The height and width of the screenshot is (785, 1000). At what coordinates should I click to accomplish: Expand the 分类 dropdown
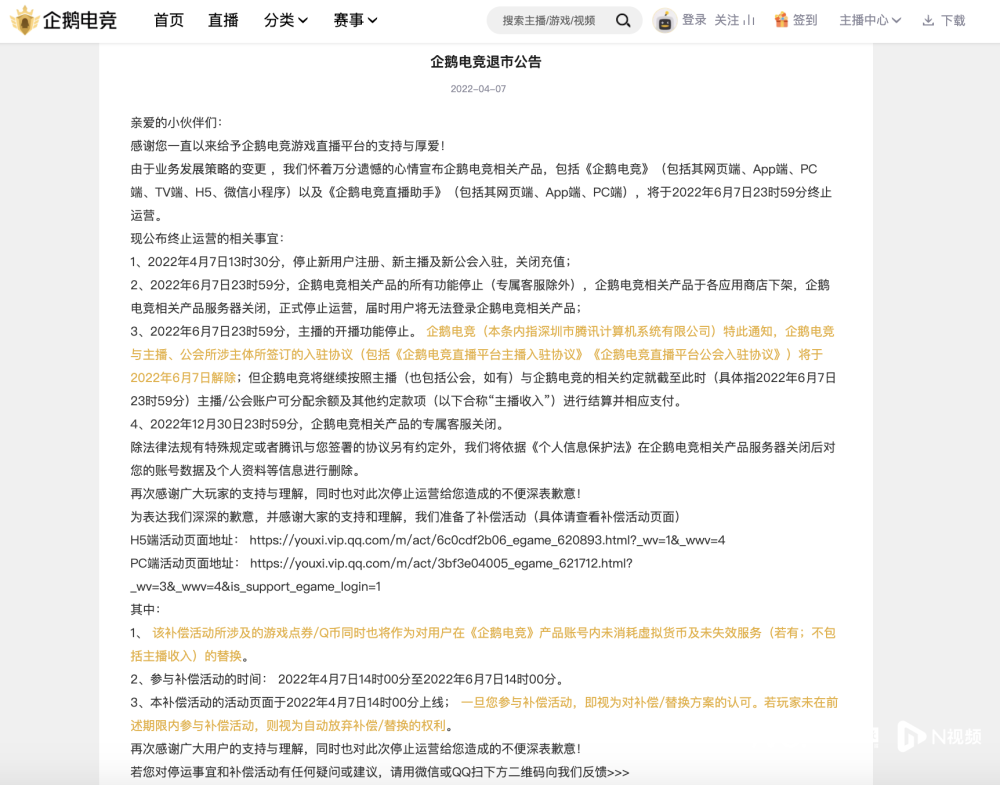pos(286,20)
